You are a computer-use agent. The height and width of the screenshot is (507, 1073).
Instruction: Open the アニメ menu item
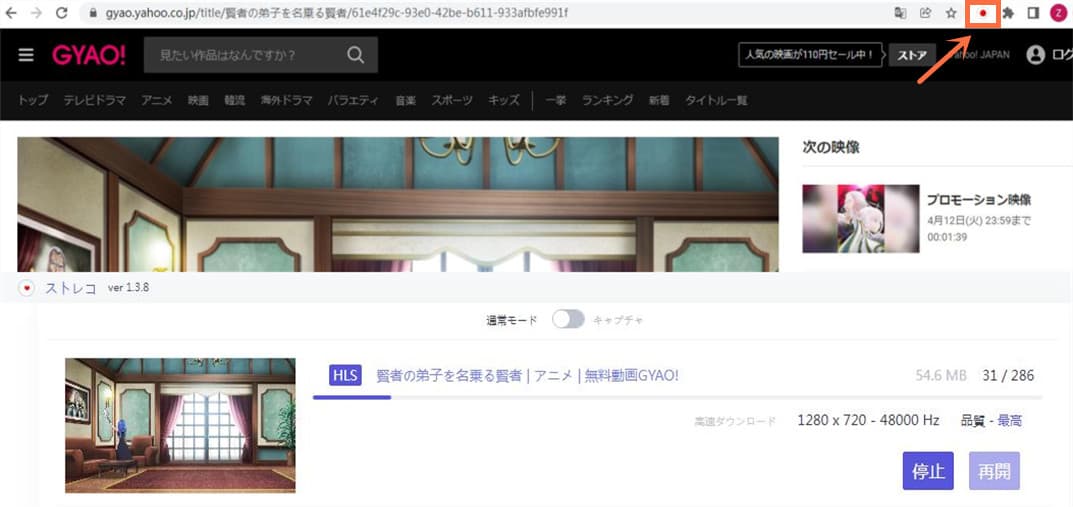click(x=157, y=101)
